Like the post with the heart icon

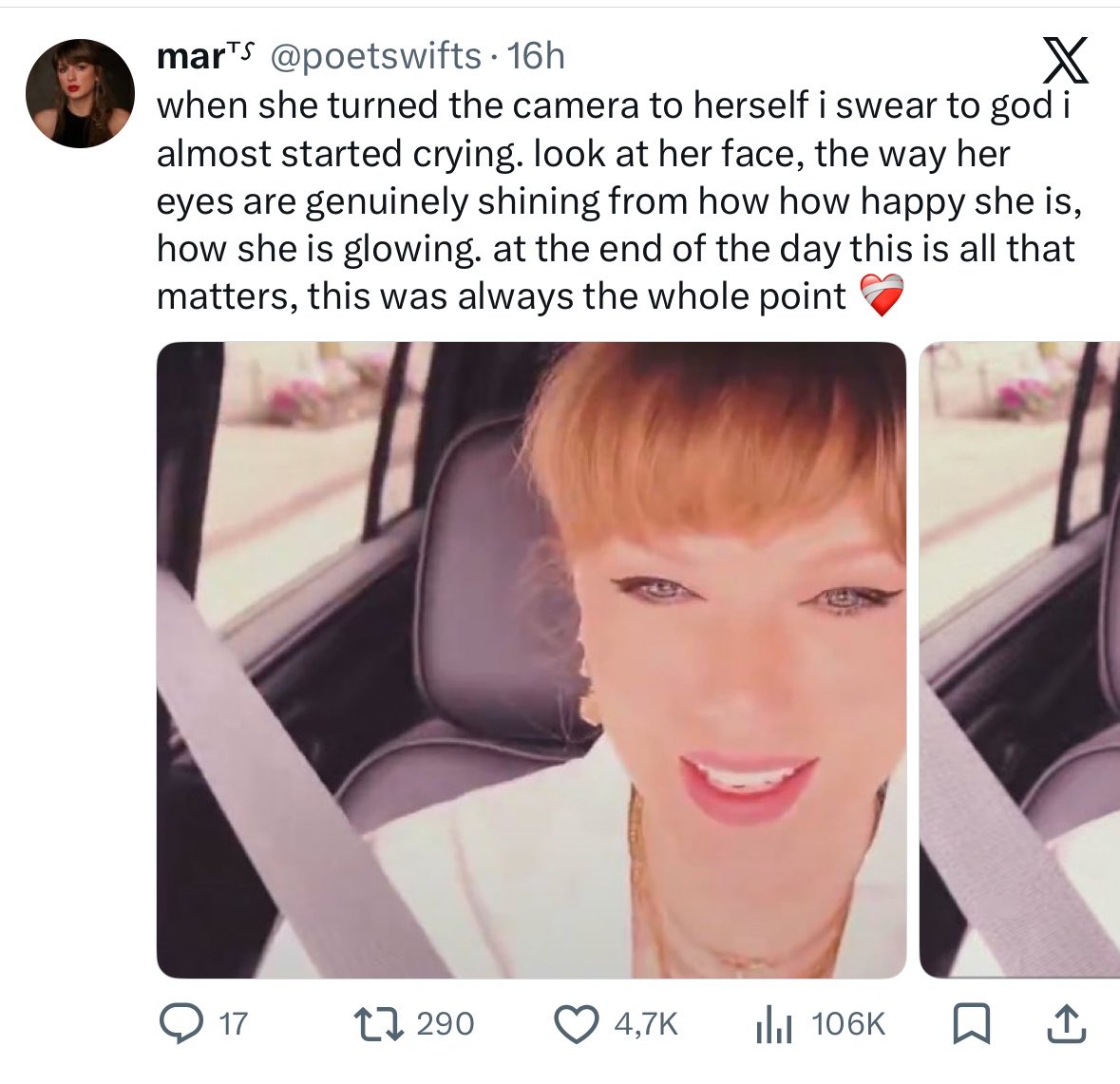pos(577,1023)
